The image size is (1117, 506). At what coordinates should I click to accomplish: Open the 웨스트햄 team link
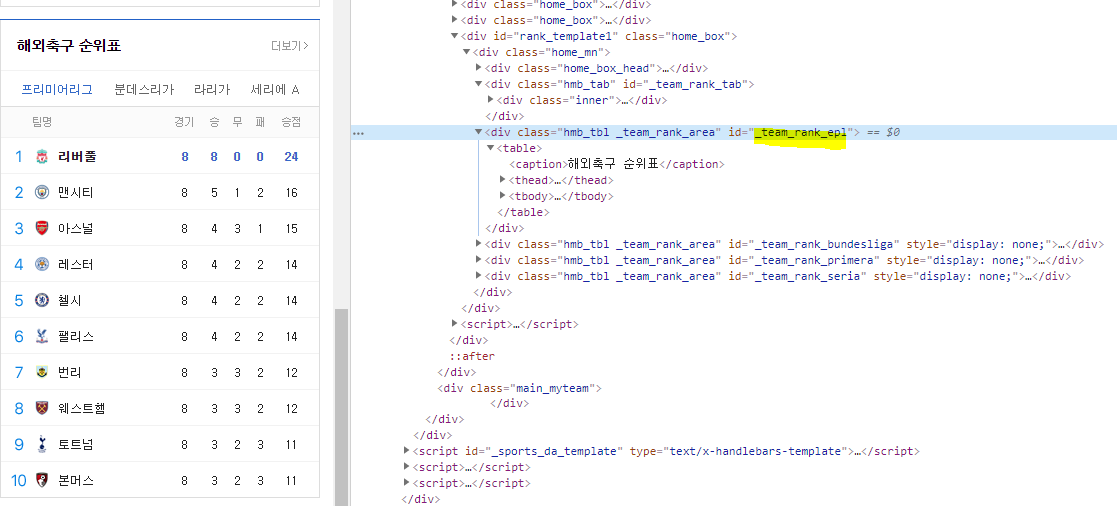pos(82,408)
